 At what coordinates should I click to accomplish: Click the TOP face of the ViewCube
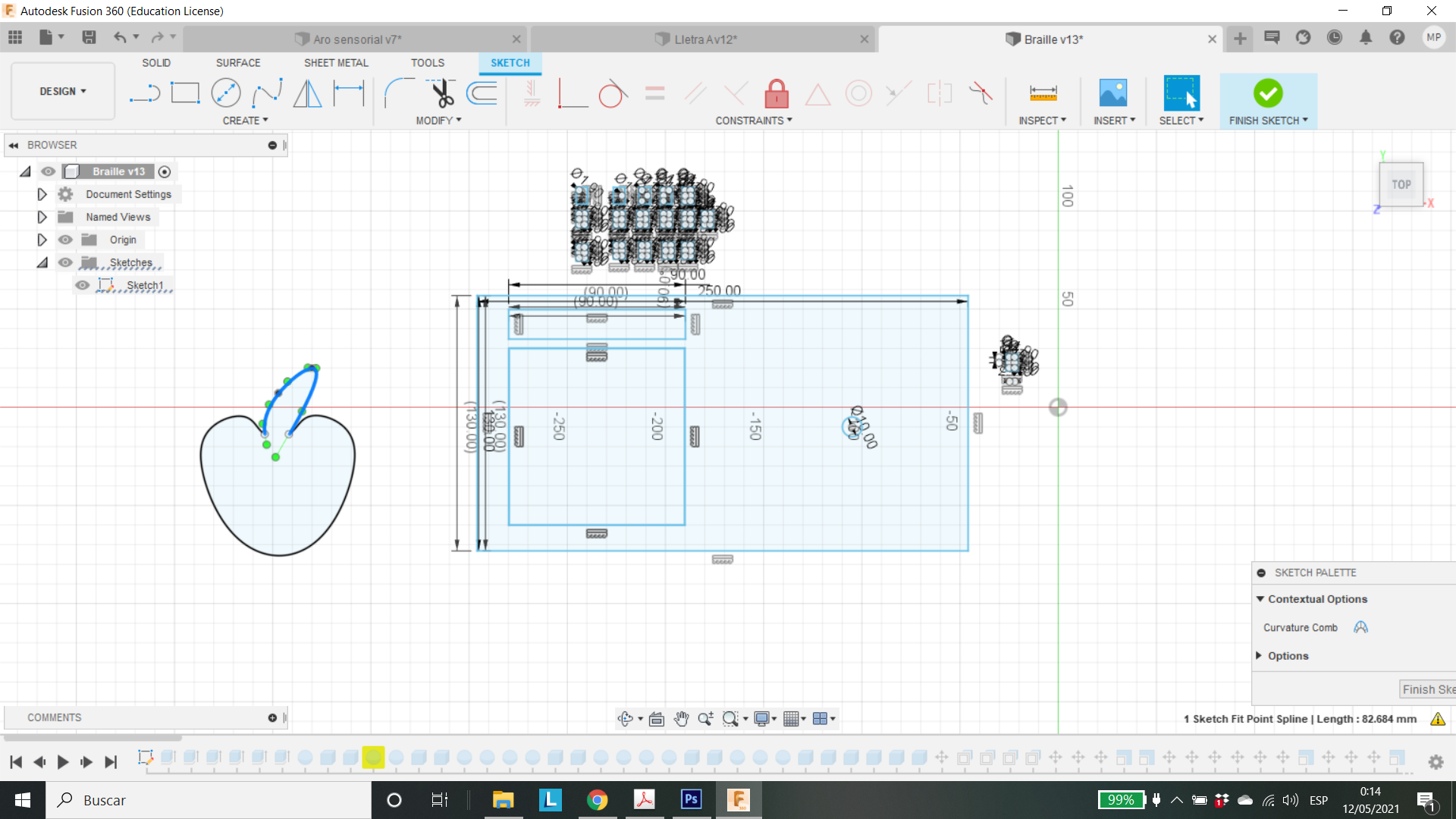tap(1401, 184)
